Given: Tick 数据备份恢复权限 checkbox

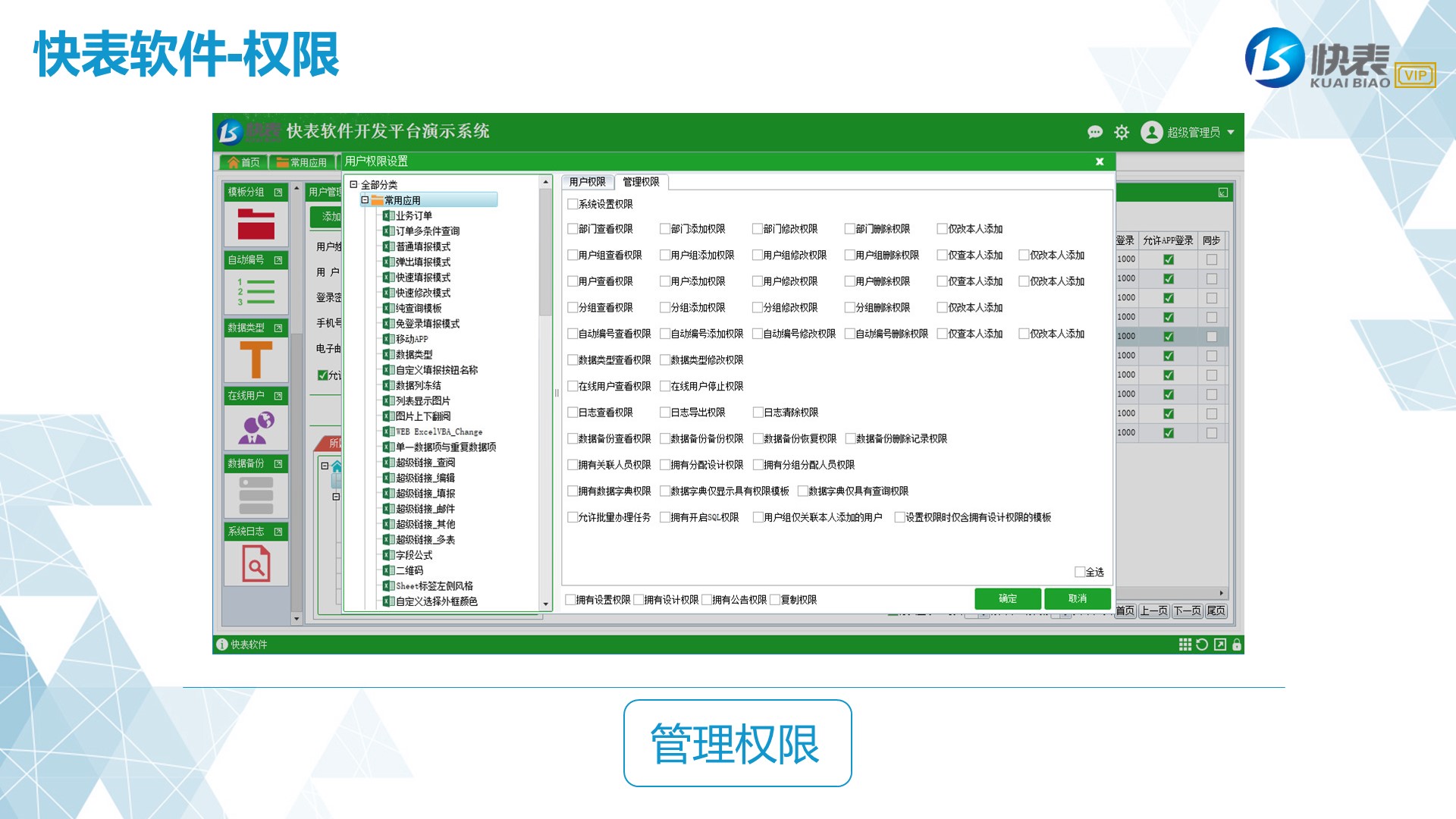Looking at the screenshot, I should tap(758, 439).
